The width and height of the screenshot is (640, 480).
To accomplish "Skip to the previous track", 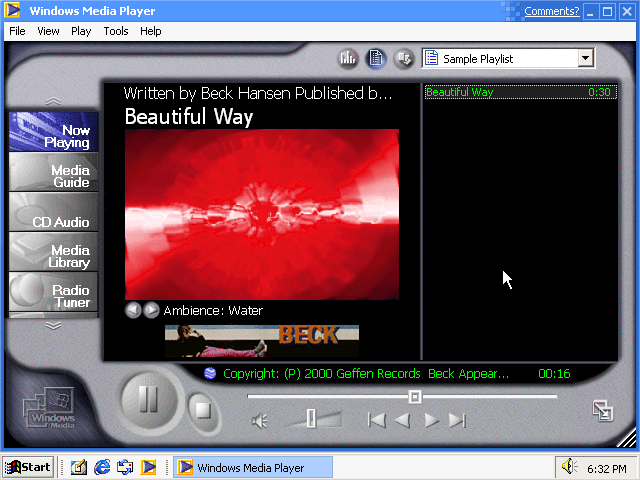I will coord(376,420).
